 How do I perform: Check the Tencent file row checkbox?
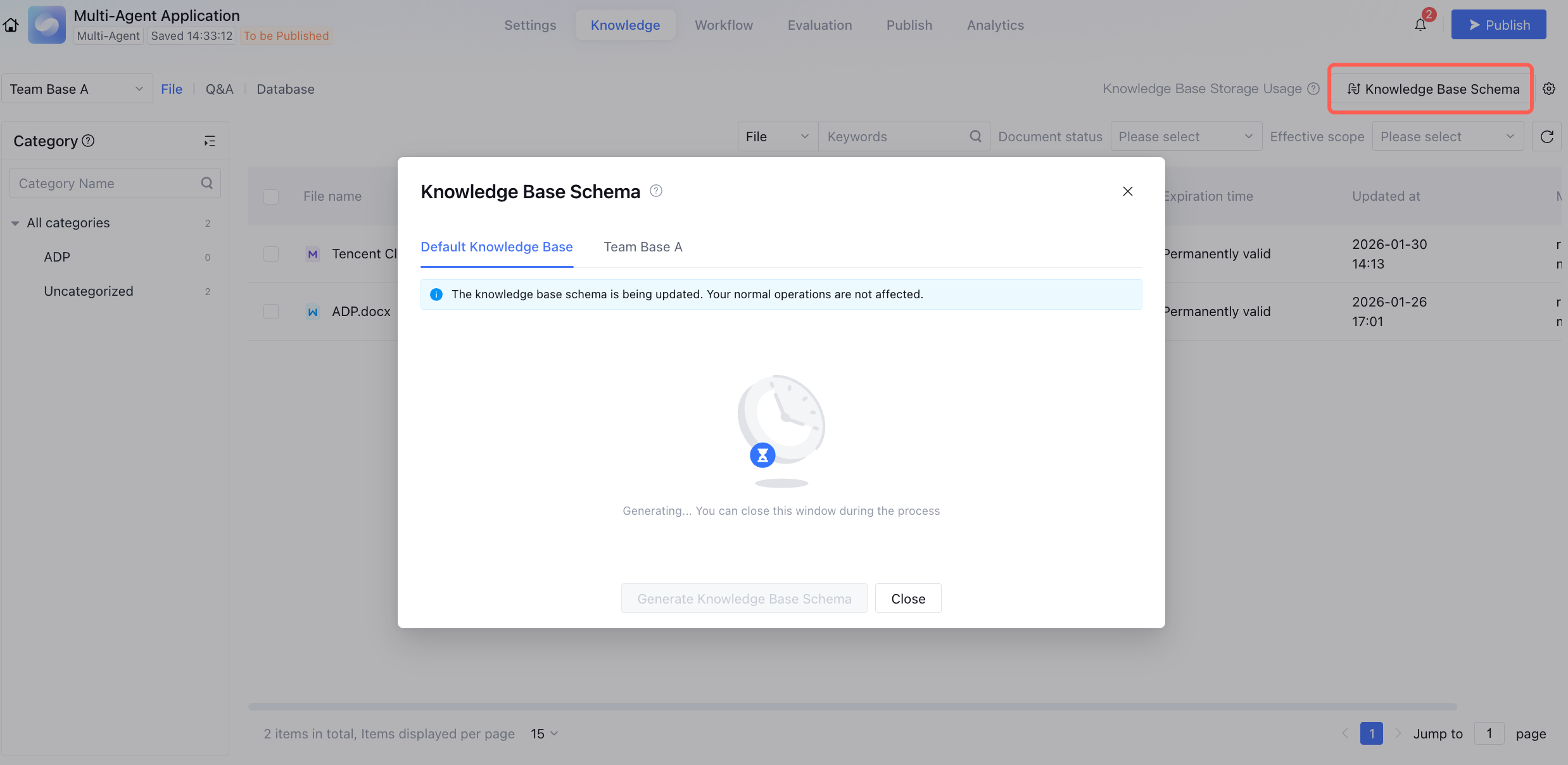(x=271, y=254)
